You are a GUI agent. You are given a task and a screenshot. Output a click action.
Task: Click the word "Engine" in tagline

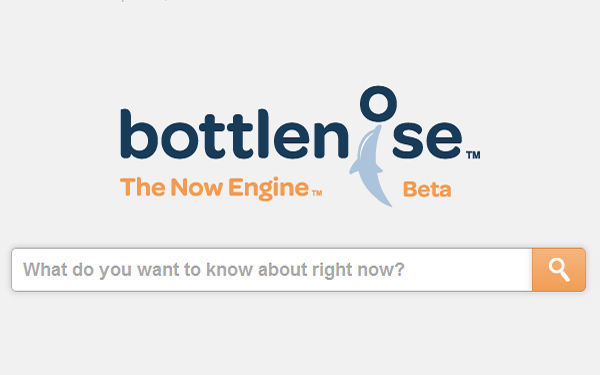tap(269, 189)
